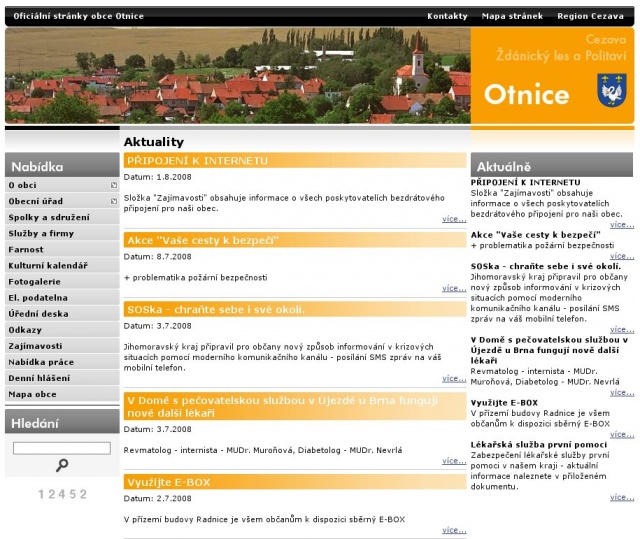Screen dimensions: 640x539
Task: Go to Region Cezava link
Action: 591,16
